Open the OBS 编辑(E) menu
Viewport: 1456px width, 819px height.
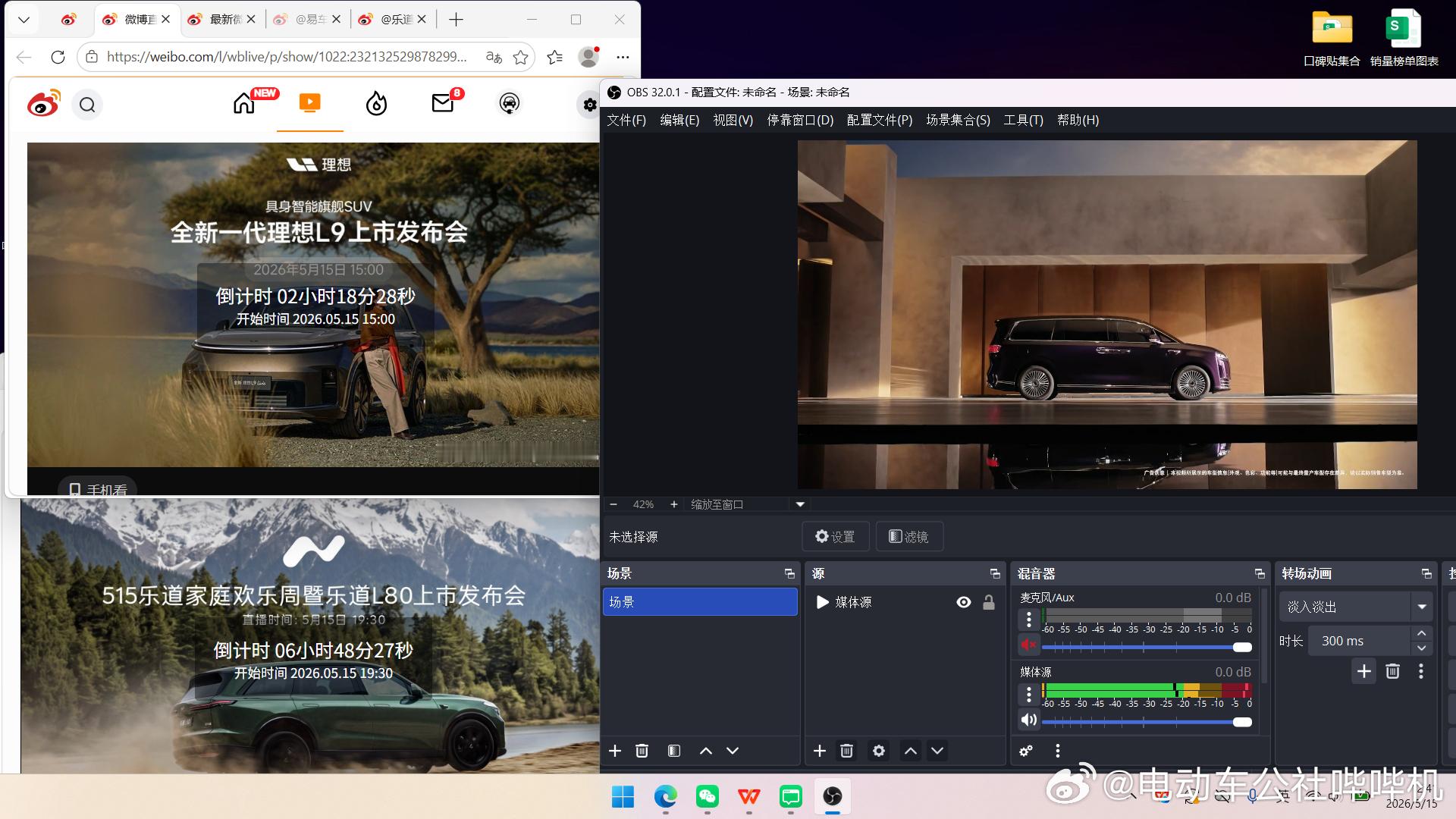pyautogui.click(x=679, y=120)
